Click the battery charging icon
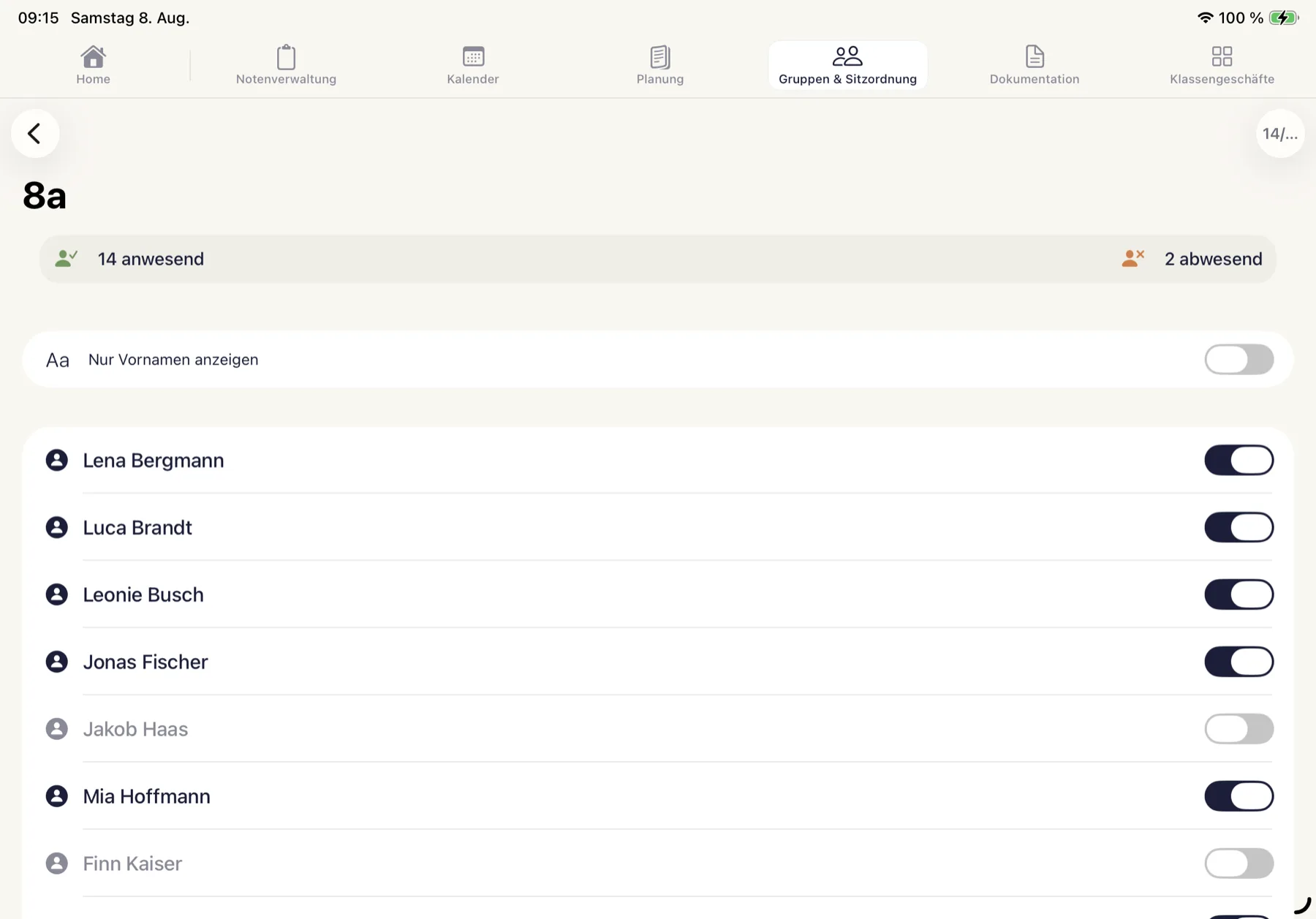The width and height of the screenshot is (1316, 919). [x=1284, y=18]
